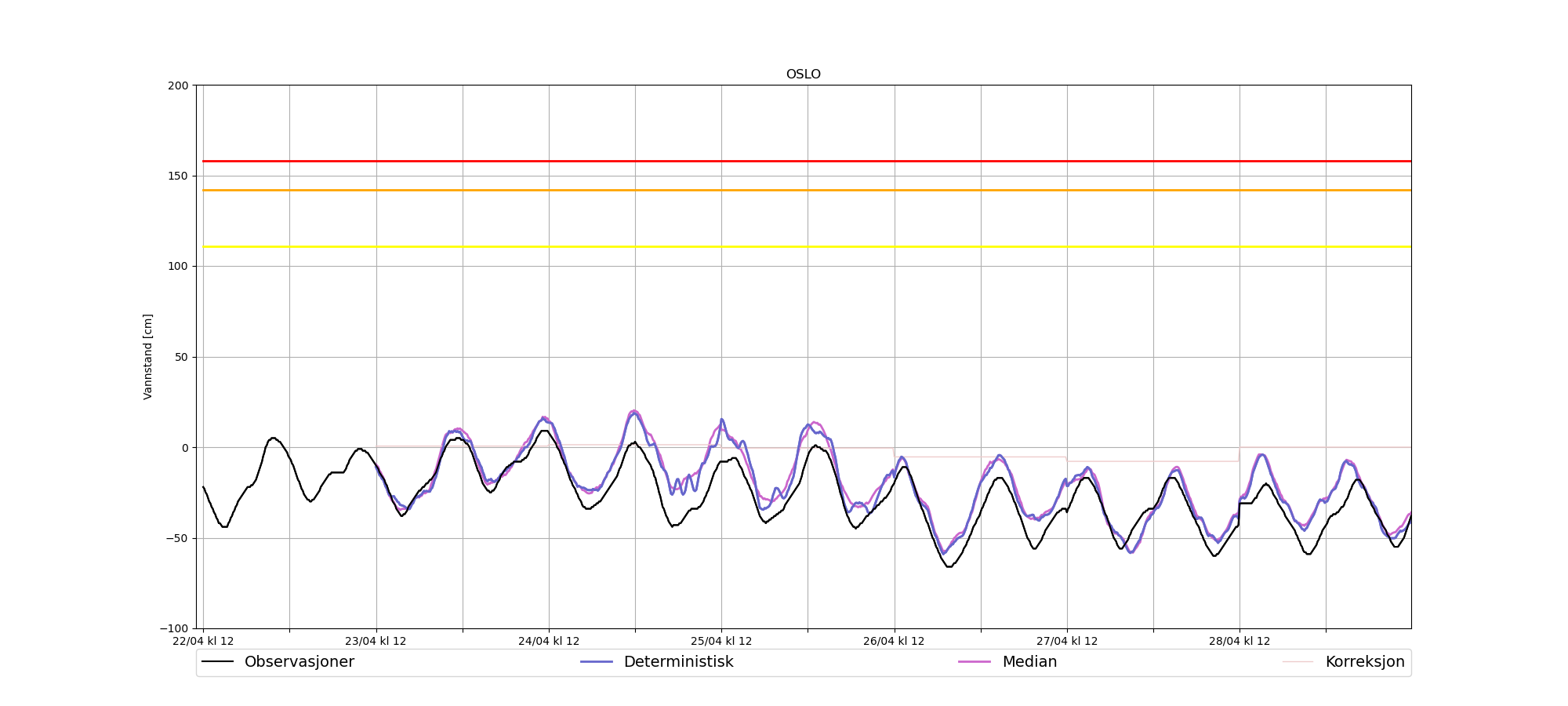Image resolution: width=1568 pixels, height=706 pixels.
Task: Click the −100 y-axis tick label
Action: 175,628
